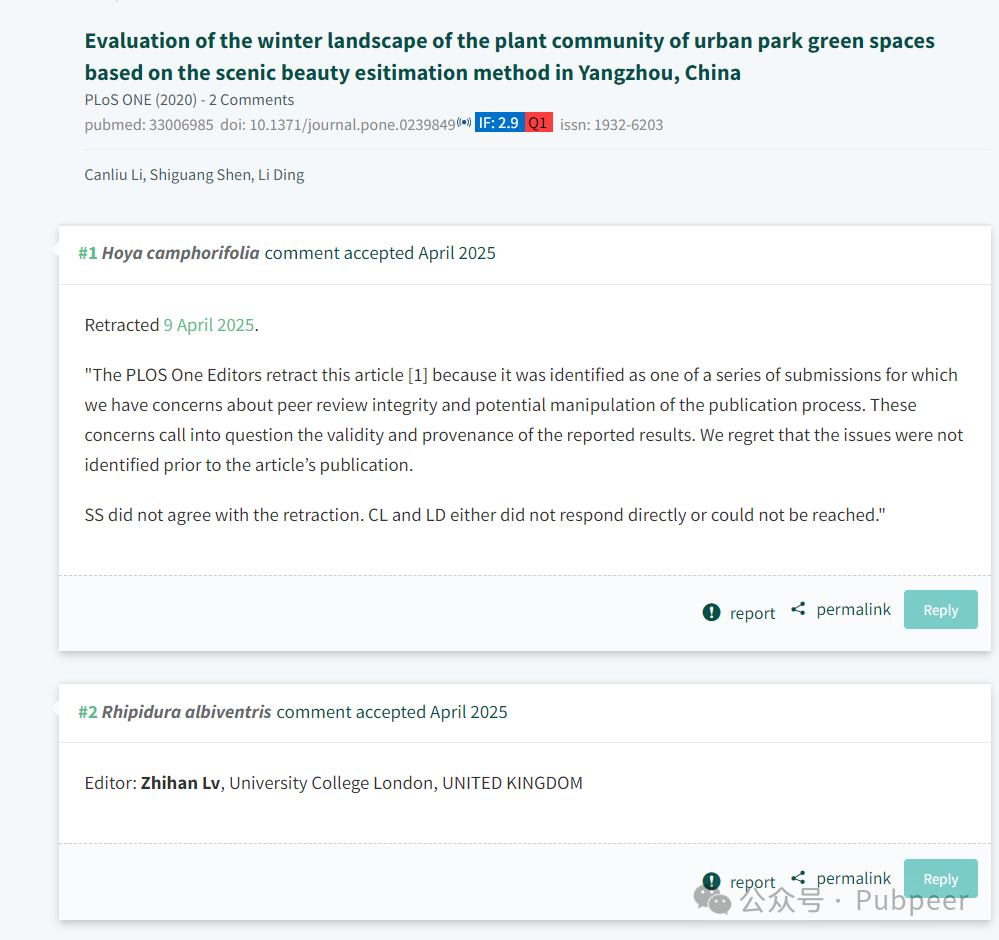Click the pubmed: 33006985 identifier
This screenshot has height=940, width=999.
[x=149, y=125]
